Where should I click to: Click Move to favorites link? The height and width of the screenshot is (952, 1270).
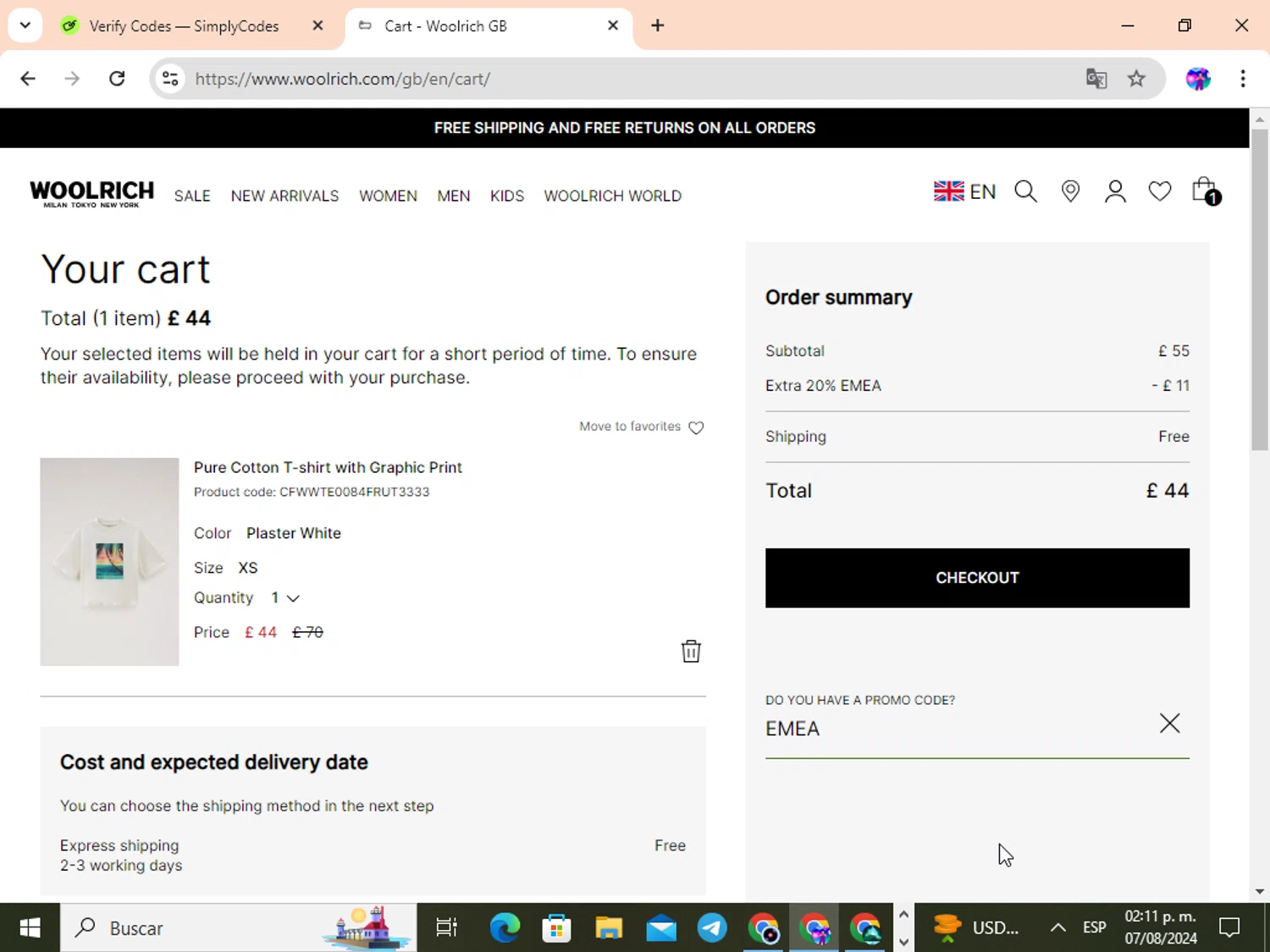coord(630,426)
